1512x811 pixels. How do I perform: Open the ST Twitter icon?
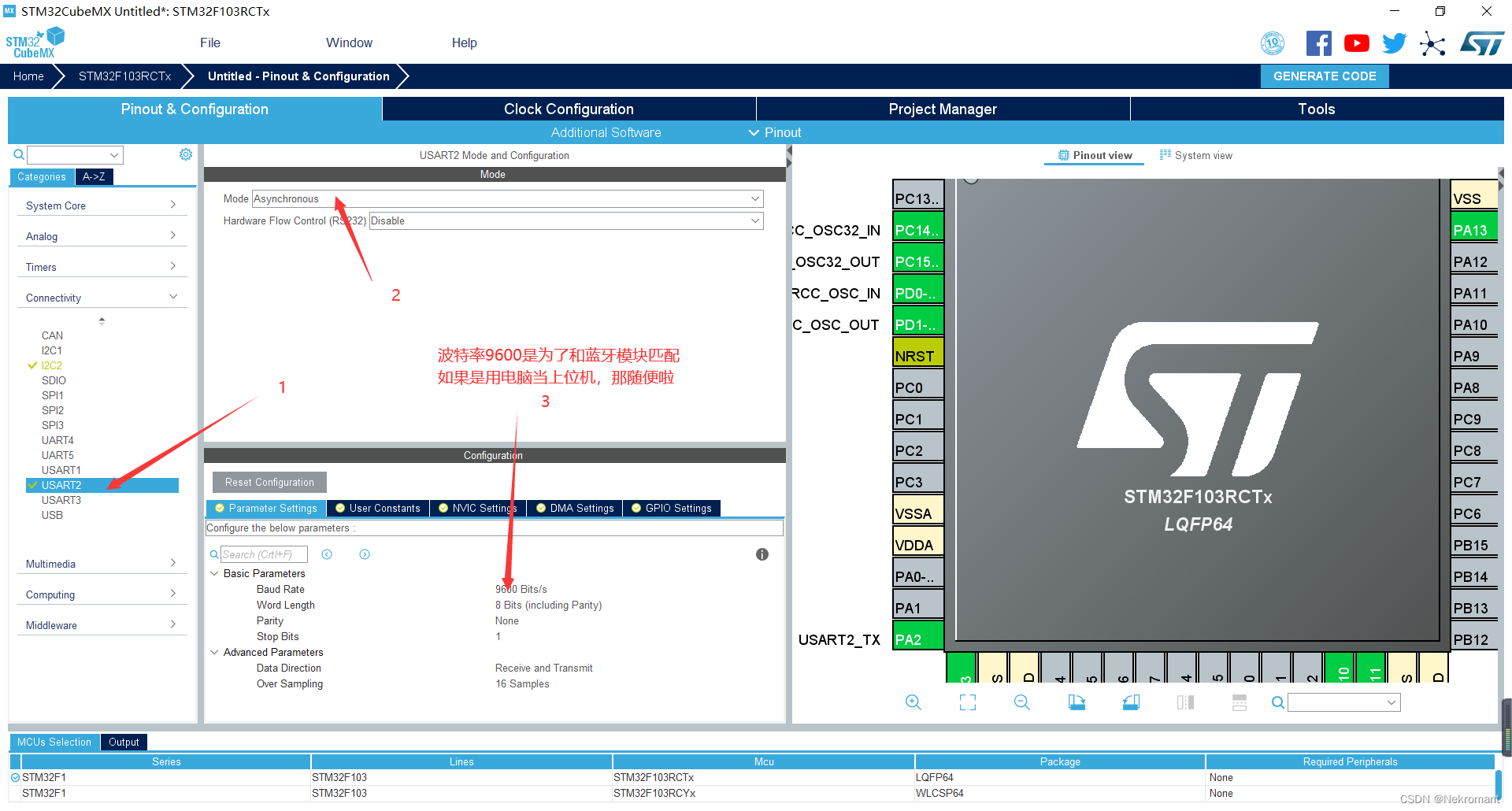1394,43
